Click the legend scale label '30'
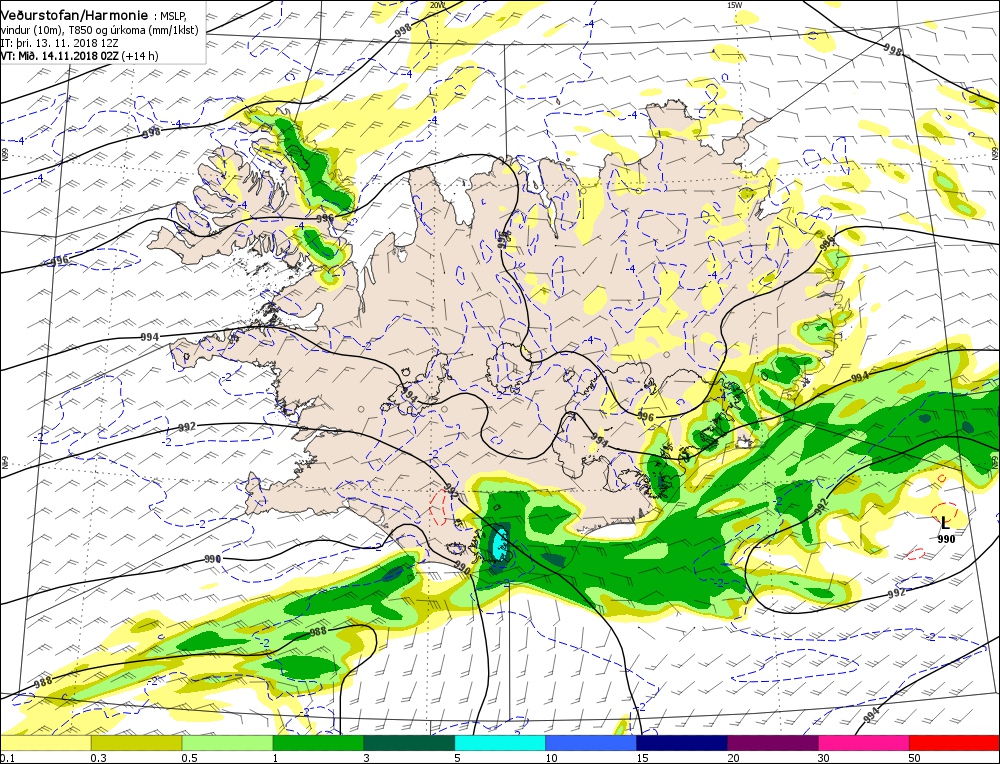Screen dimensions: 1000x764 coord(824,758)
